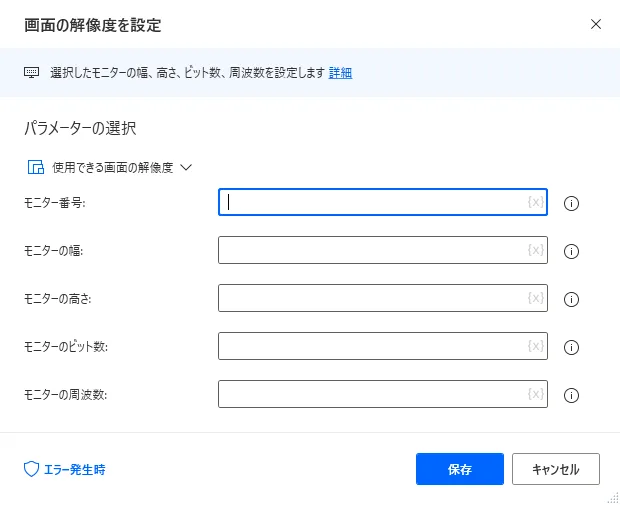Open variable picker {x} in モニターの周波数 field

(535, 394)
